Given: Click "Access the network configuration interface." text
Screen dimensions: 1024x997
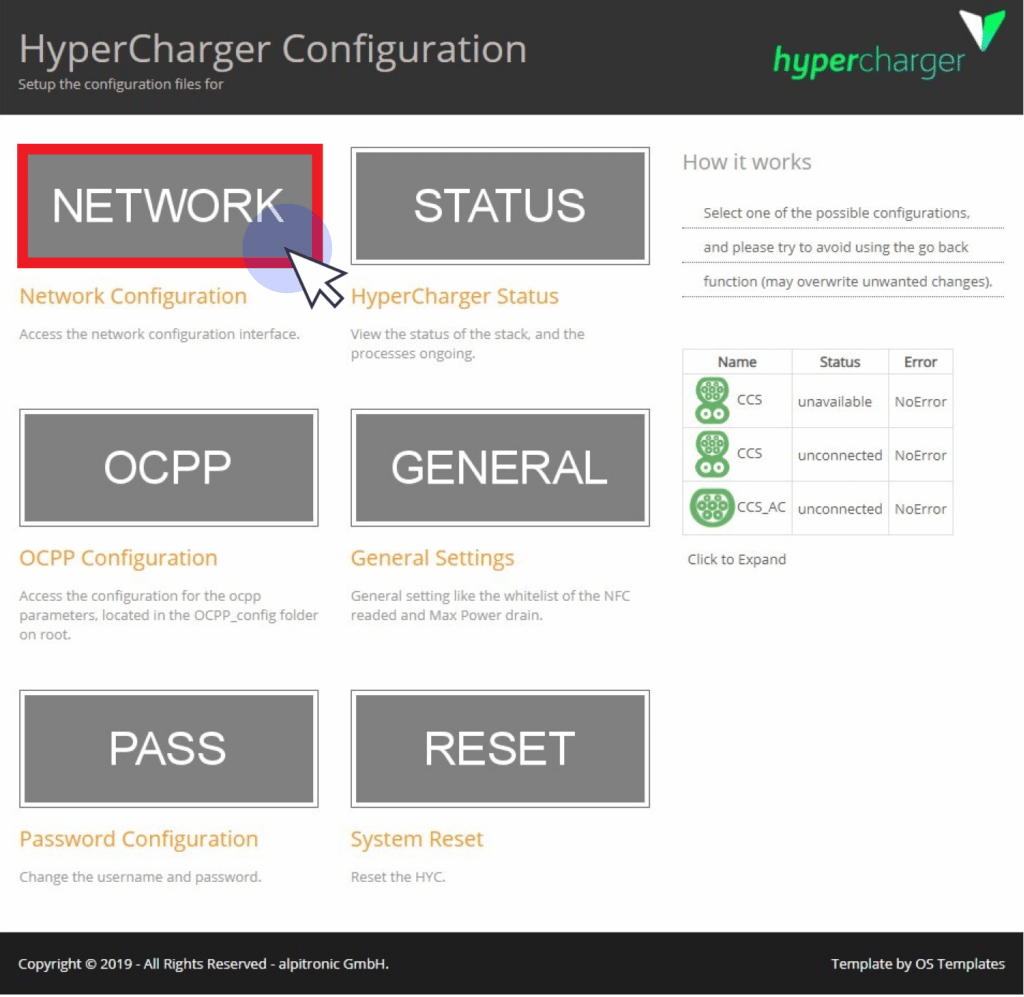Looking at the screenshot, I should (159, 334).
